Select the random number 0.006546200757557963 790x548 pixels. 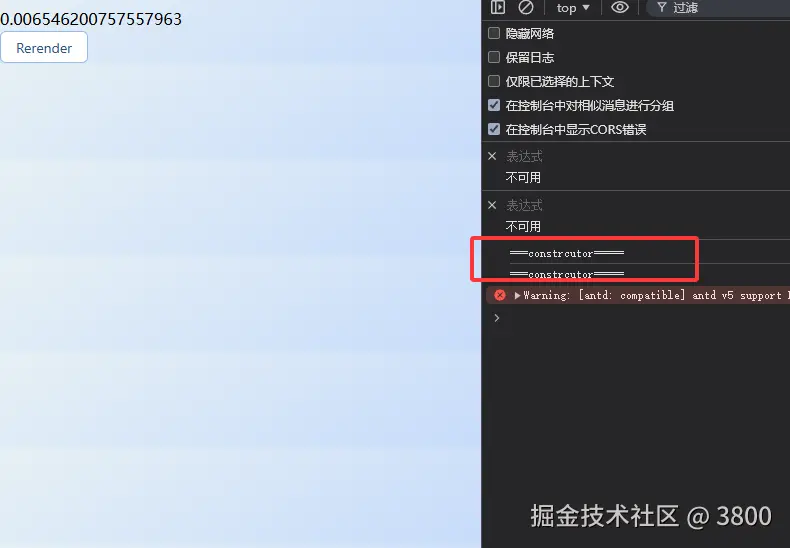(x=91, y=19)
